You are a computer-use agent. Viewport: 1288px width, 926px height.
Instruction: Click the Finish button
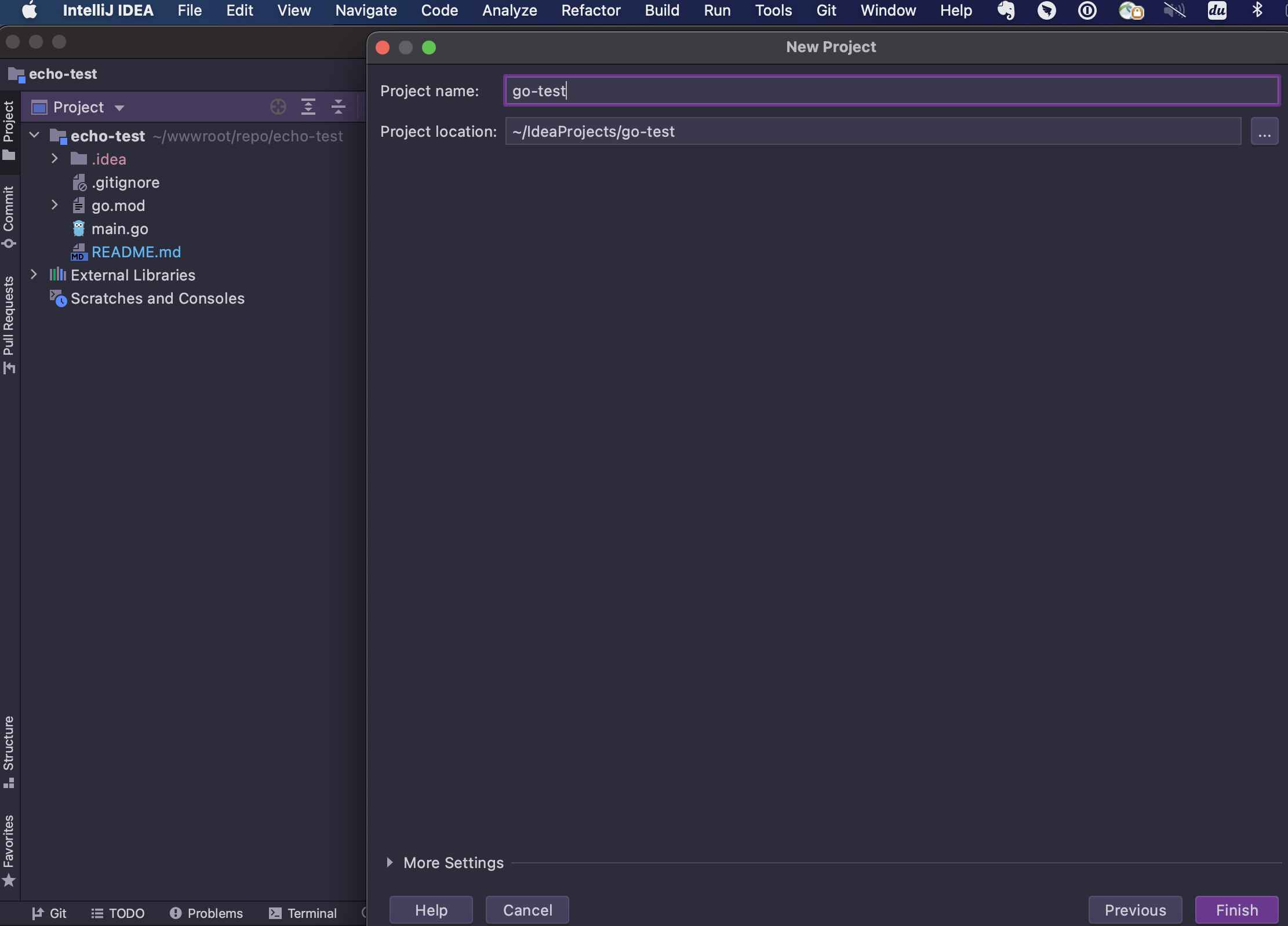tap(1237, 910)
